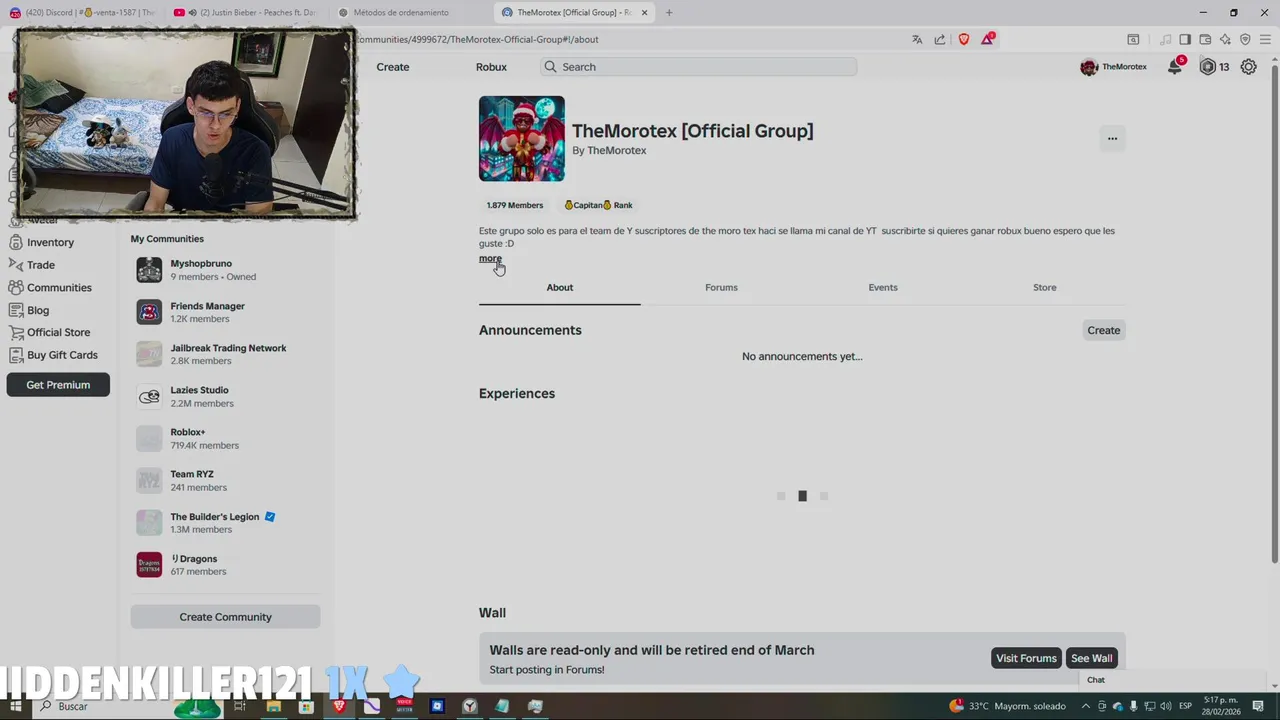Click the Roblox Search field
Image resolution: width=1280 pixels, height=720 pixels.
(x=699, y=67)
